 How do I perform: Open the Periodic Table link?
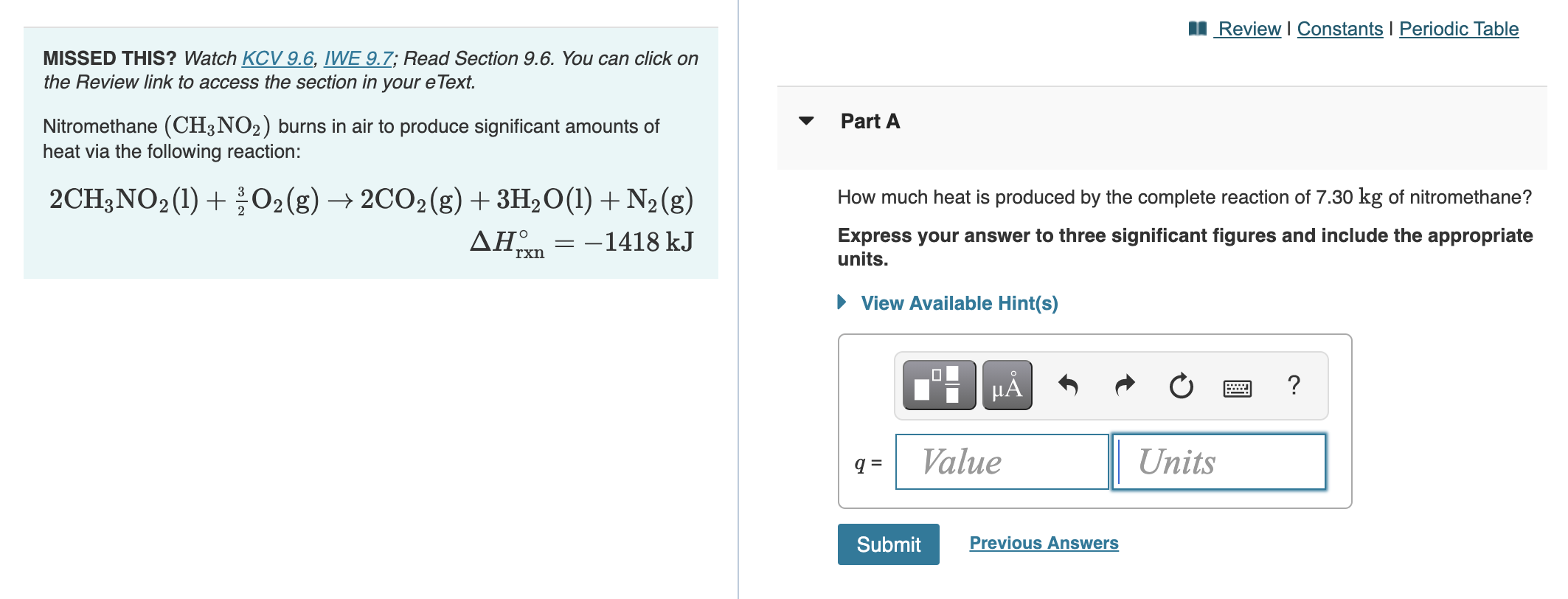pyautogui.click(x=1460, y=30)
